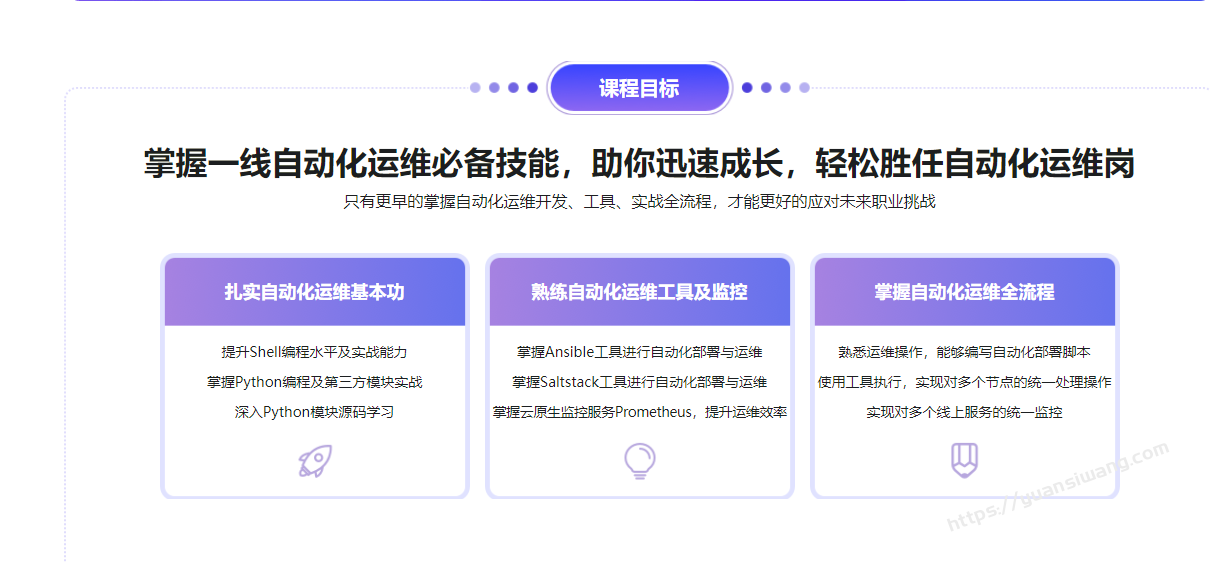1210x562 pixels.
Task: Click the light bulb icon in the middle card
Action: [640, 461]
